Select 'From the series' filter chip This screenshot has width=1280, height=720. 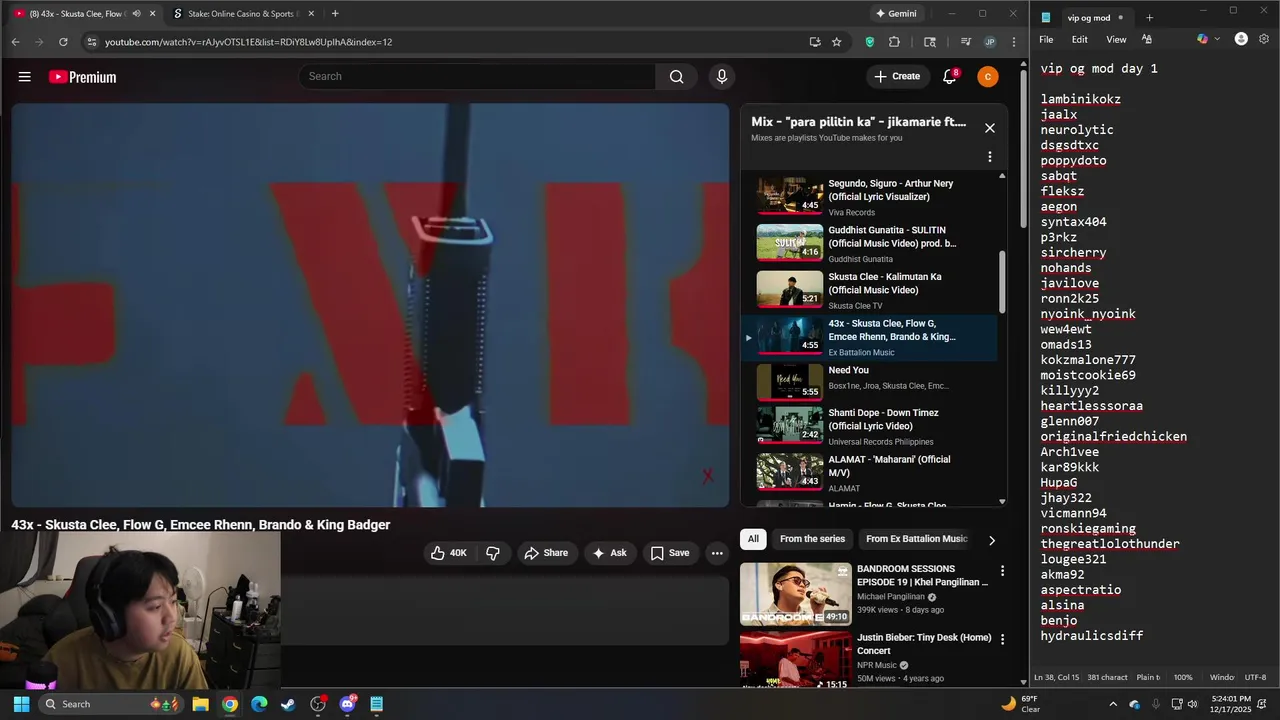click(812, 539)
